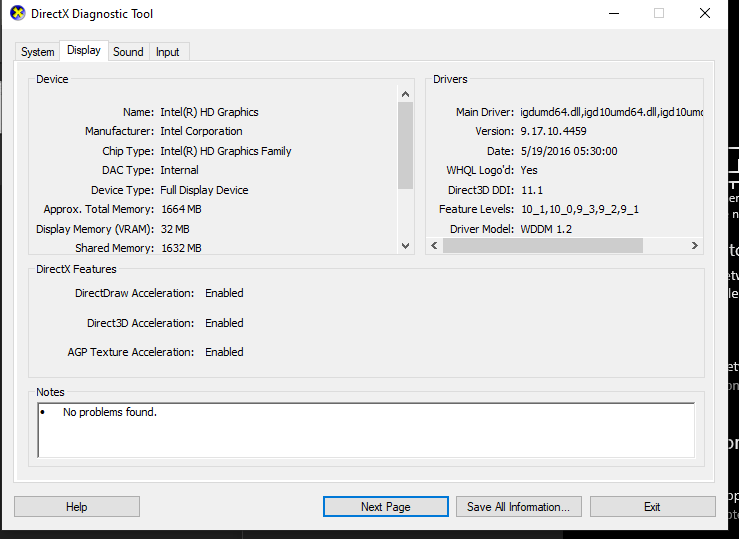This screenshot has width=739, height=539.
Task: Click the DirectX Diagnostic Tool title icon
Action: pyautogui.click(x=17, y=13)
